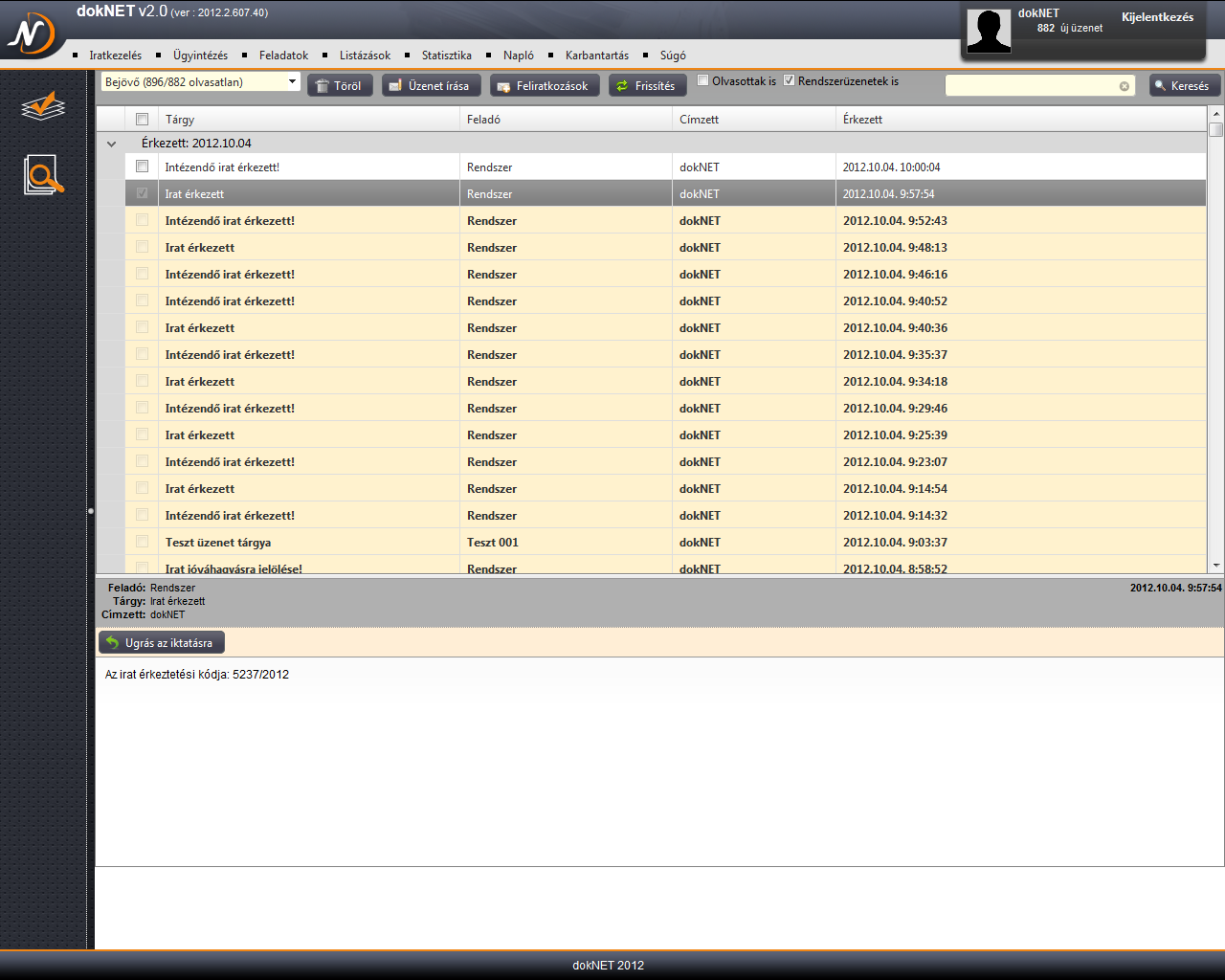1225x980 pixels.
Task: Check the message received at 9:46:16
Action: [x=143, y=274]
